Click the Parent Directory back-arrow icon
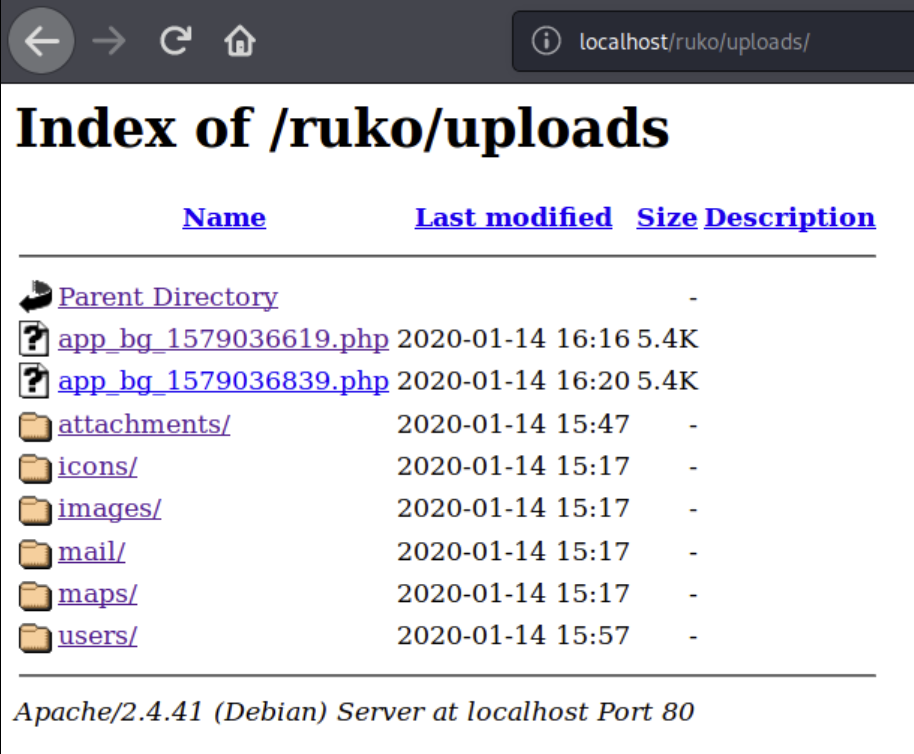 pos(35,297)
